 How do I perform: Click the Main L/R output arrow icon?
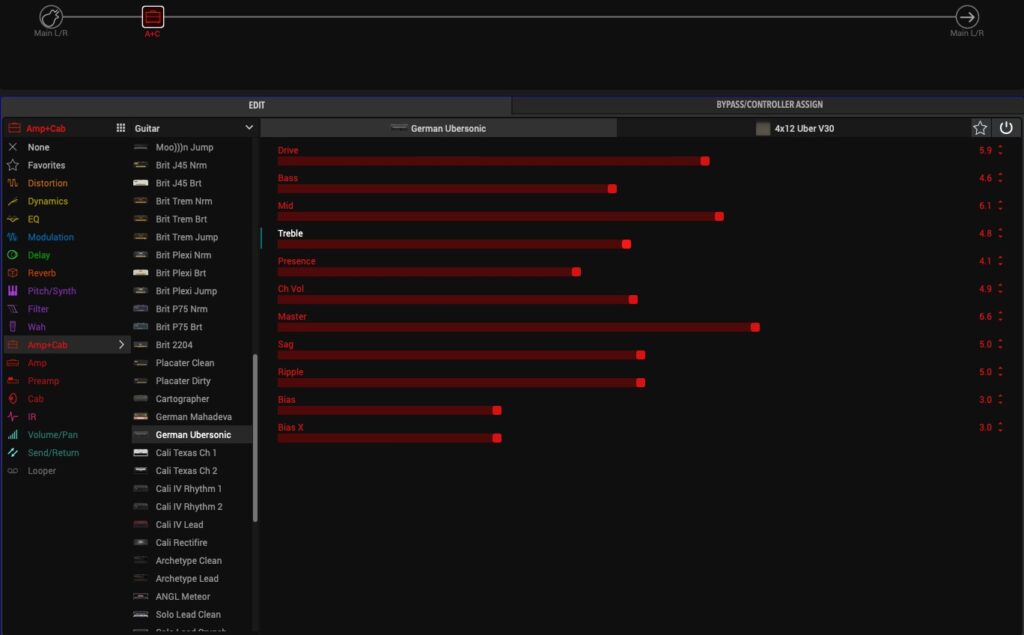(x=967, y=17)
